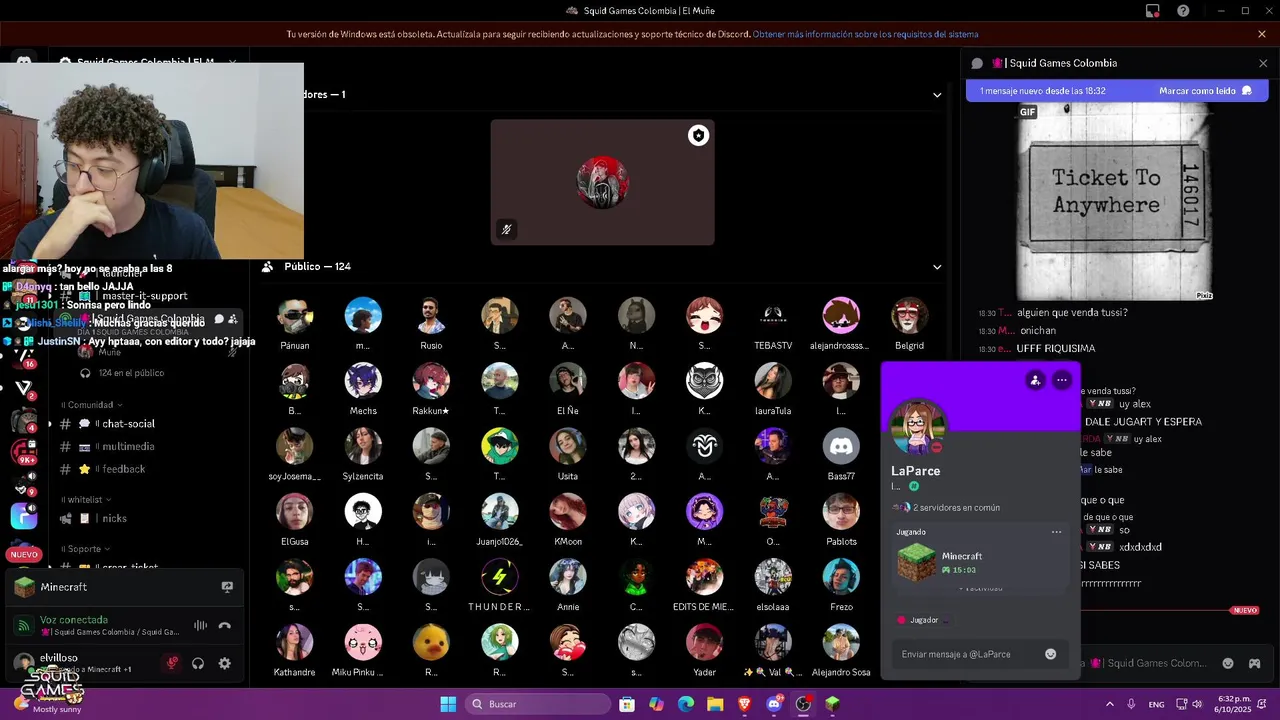Open emoji picker in LaParce message box
Viewport: 1280px width, 720px height.
1050,654
